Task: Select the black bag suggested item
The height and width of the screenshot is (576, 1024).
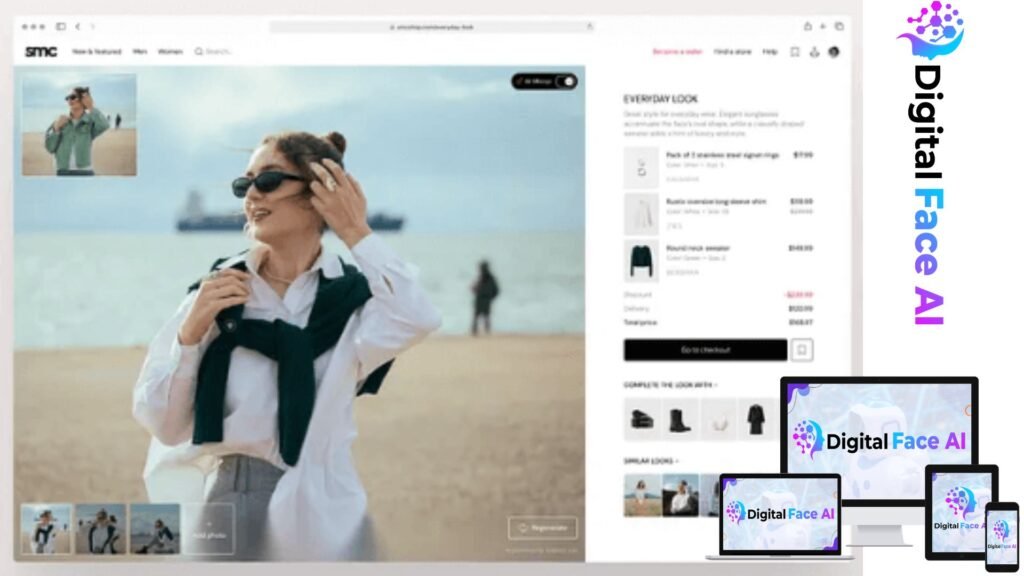Action: pyautogui.click(x=642, y=419)
